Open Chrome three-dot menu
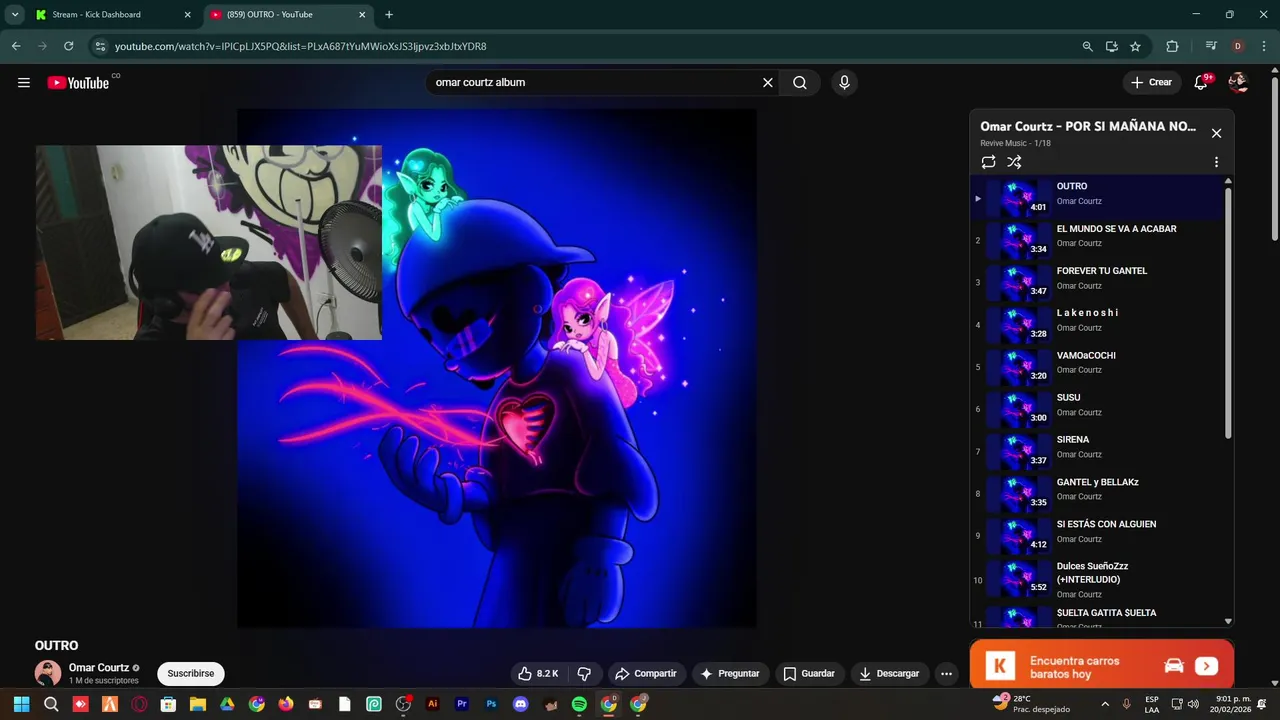The width and height of the screenshot is (1280, 720). tap(1264, 46)
